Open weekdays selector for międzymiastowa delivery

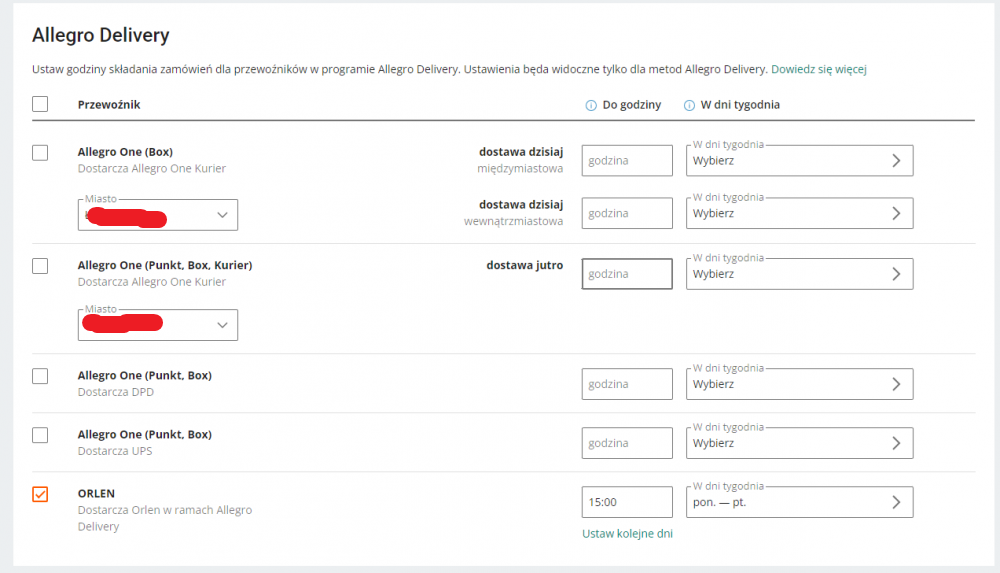800,160
